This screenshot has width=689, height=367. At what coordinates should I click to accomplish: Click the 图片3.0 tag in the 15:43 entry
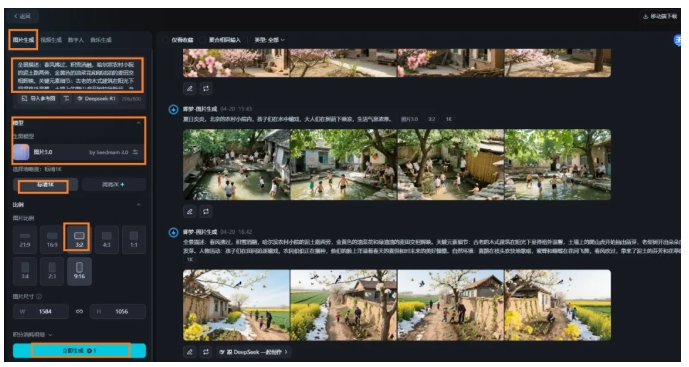click(410, 119)
